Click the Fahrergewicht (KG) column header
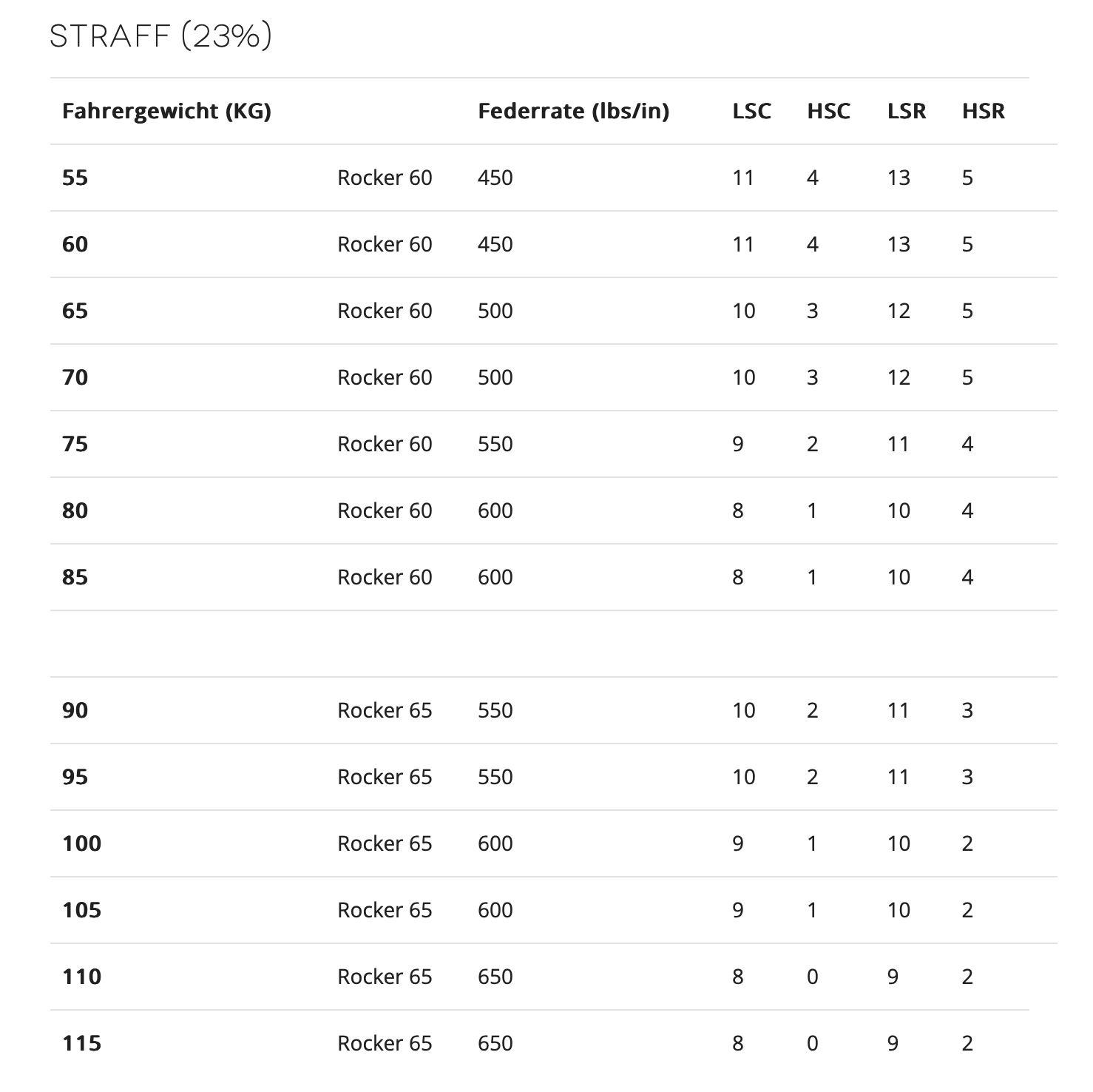The image size is (1093, 1092). pos(166,111)
